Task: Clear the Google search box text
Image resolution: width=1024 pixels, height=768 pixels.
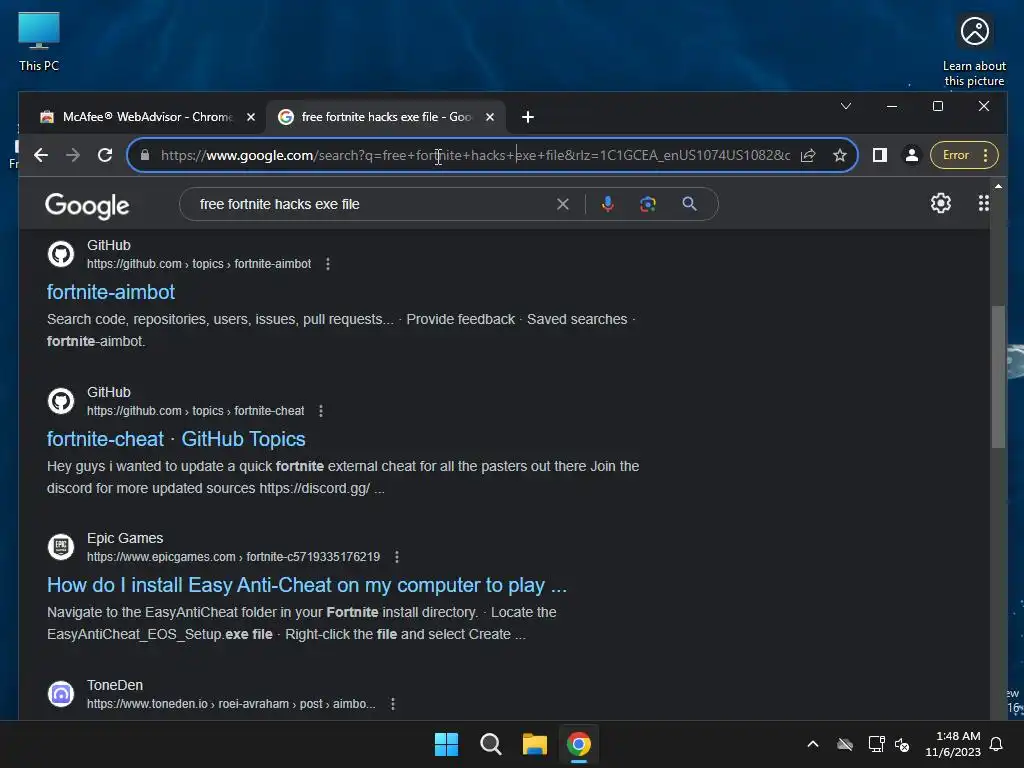Action: click(562, 204)
